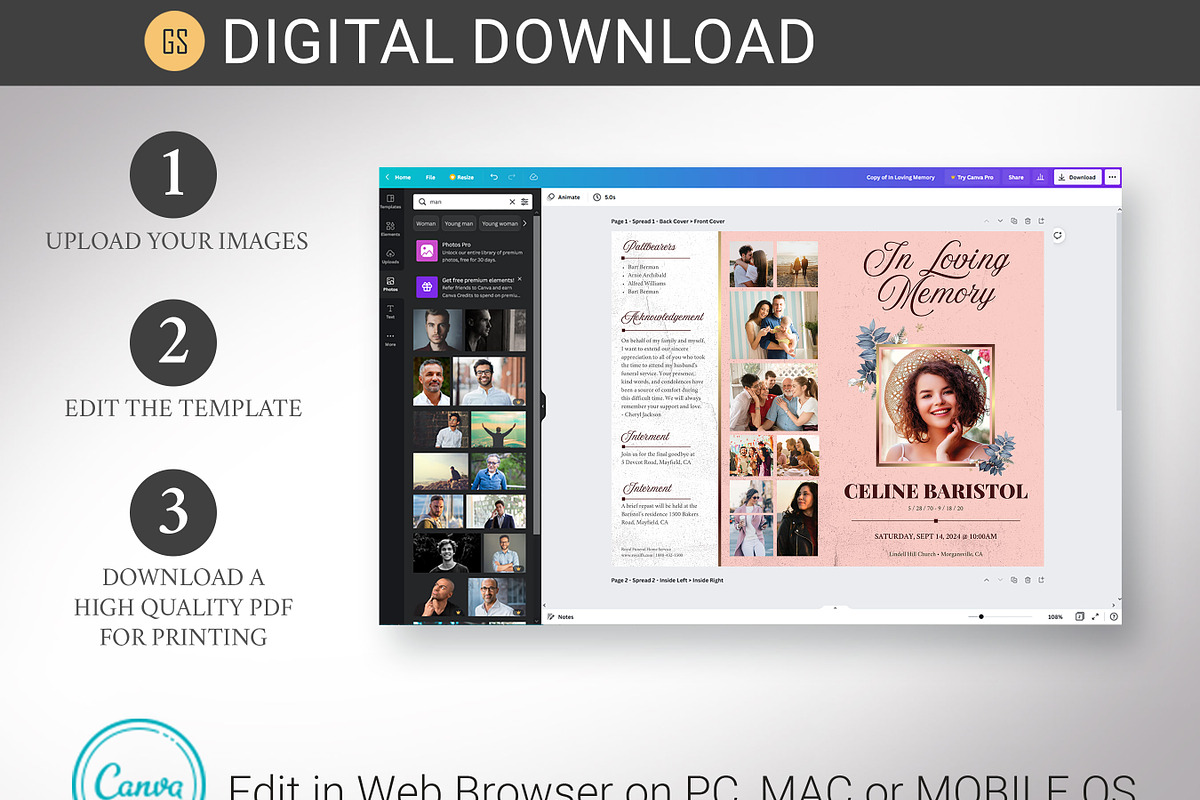Viewport: 1200px width, 800px height.
Task: Open the three-dot menu beside Download
Action: point(1112,177)
